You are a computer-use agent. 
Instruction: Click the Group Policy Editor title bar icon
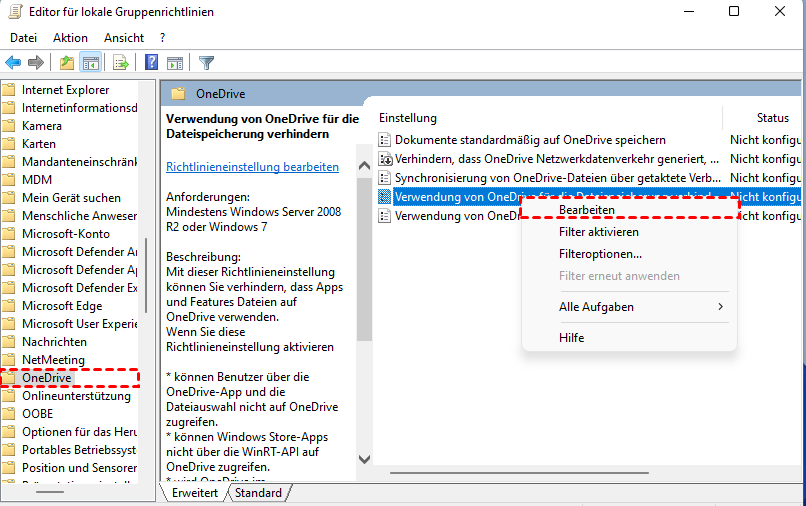click(15, 11)
